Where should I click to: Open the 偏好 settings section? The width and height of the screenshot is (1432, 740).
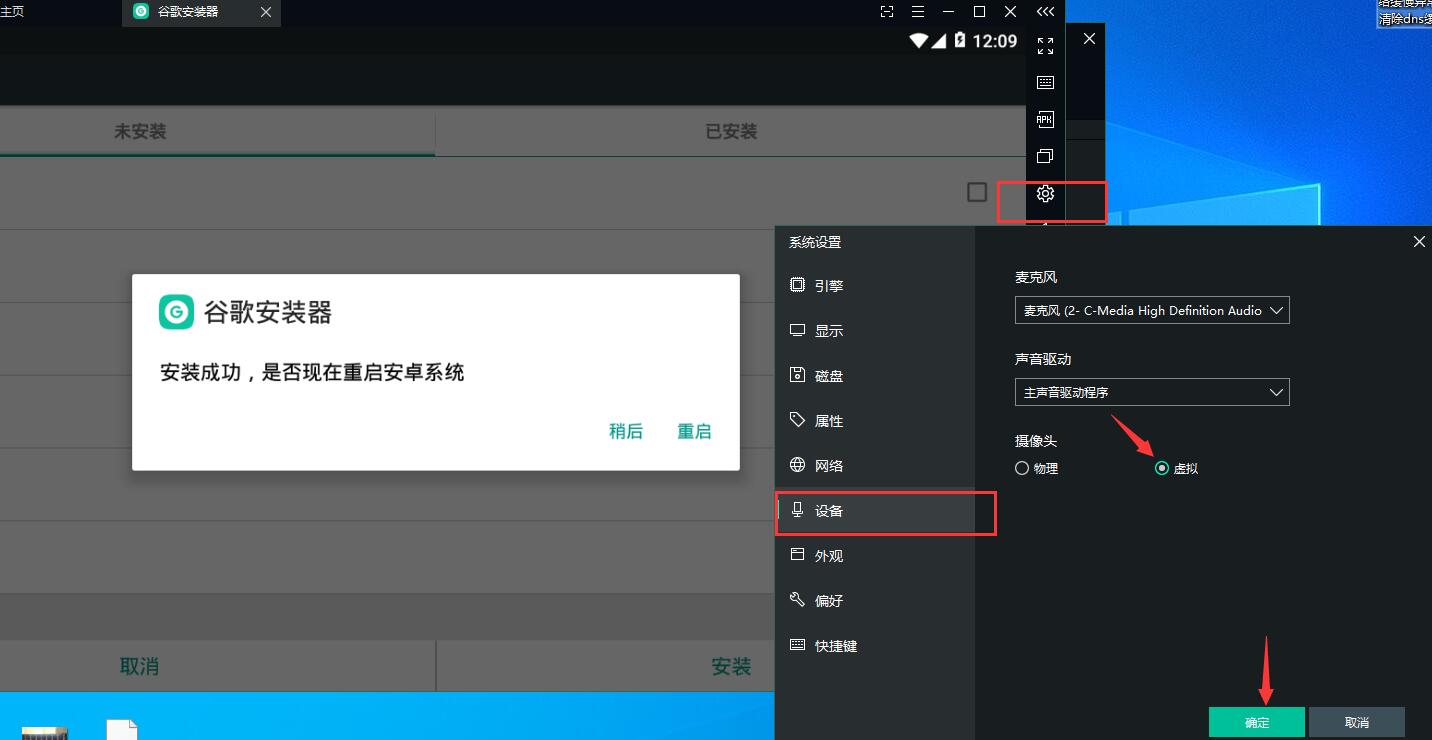click(x=875, y=600)
